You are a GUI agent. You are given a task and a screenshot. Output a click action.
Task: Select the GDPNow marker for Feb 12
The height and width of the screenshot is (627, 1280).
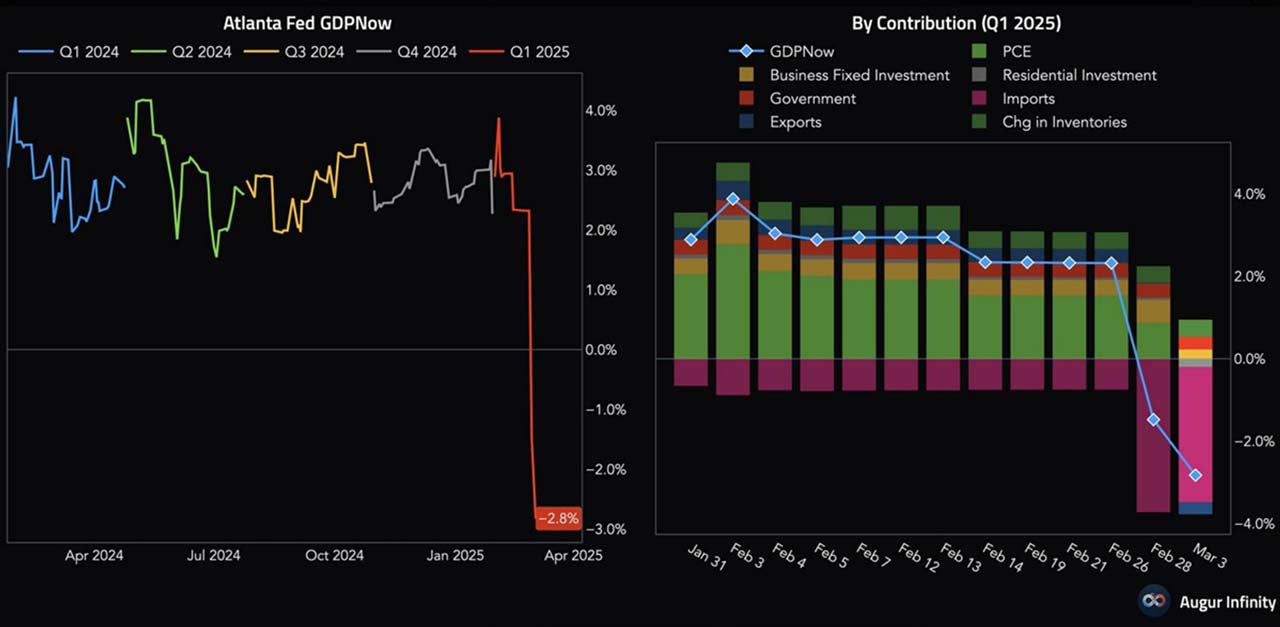click(x=901, y=237)
